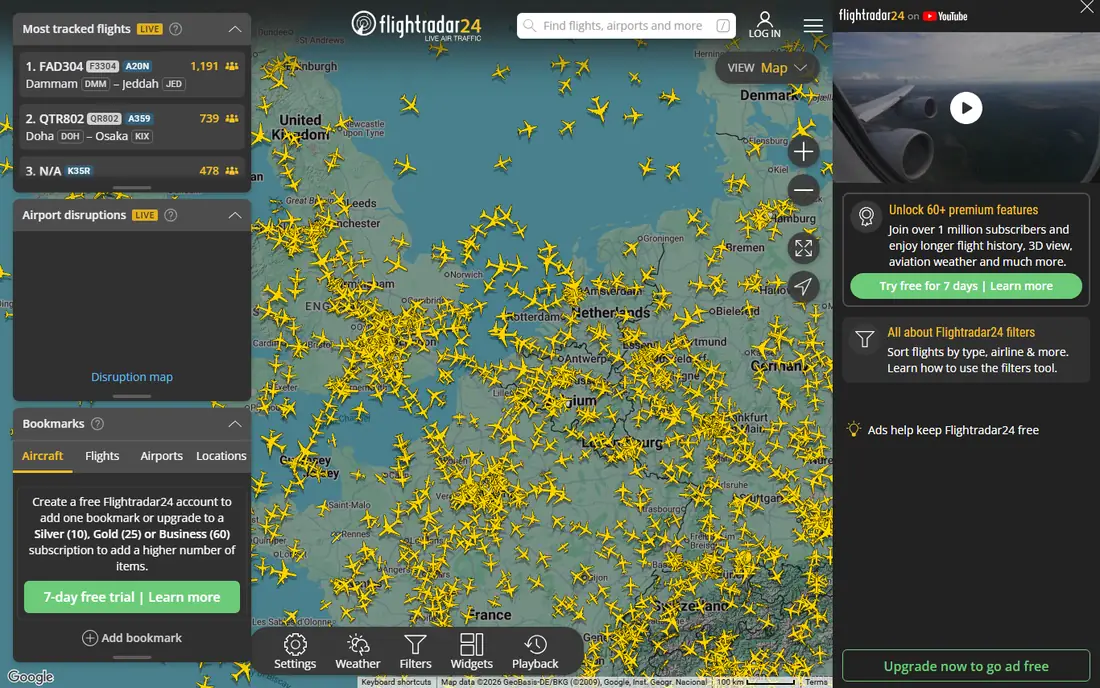Click Add bookmark
Viewport: 1100px width, 688px height.
pyautogui.click(x=132, y=638)
